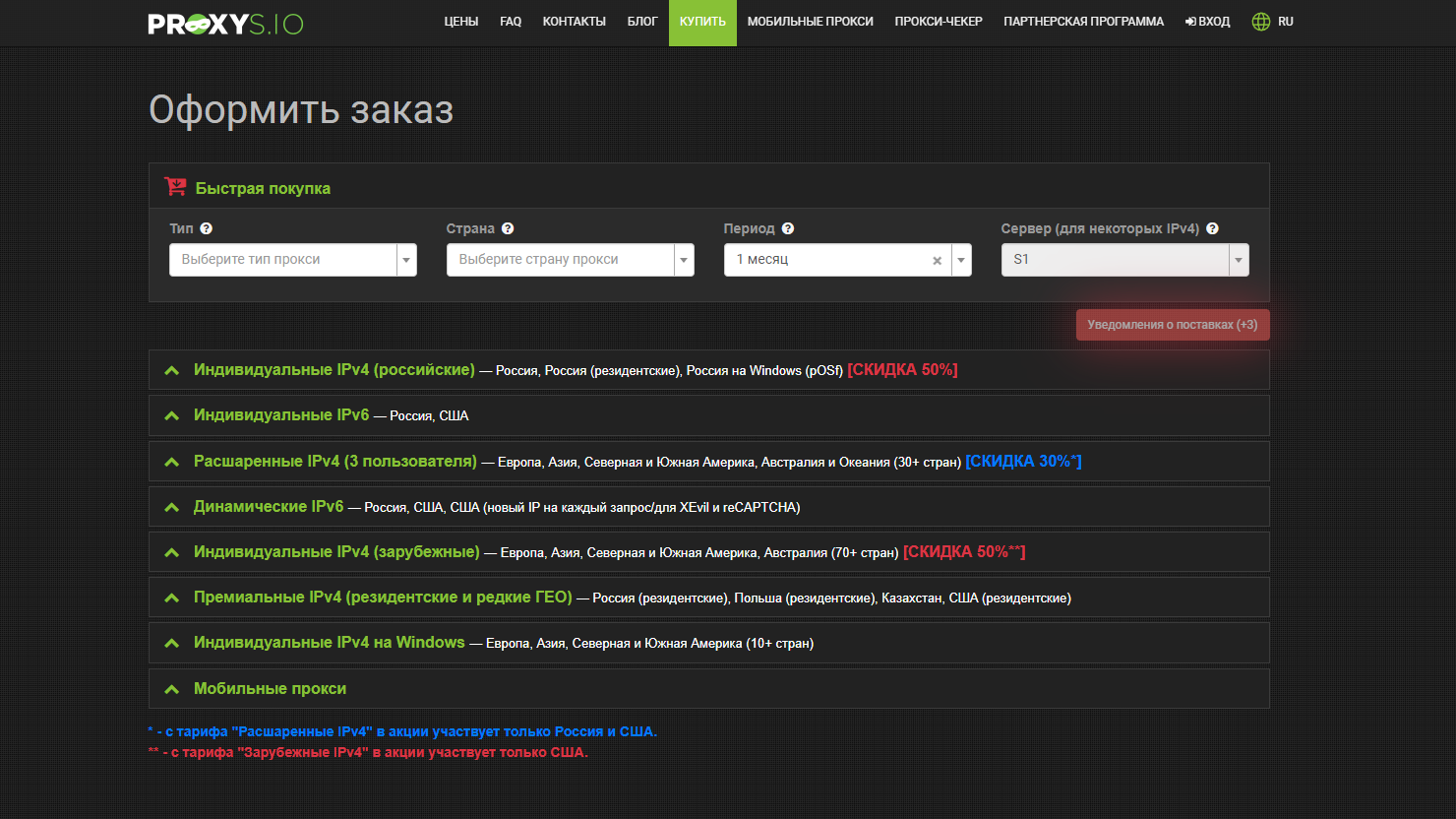Screen dimensions: 1456x819
Task: Click the globe language icon
Action: (x=1260, y=22)
